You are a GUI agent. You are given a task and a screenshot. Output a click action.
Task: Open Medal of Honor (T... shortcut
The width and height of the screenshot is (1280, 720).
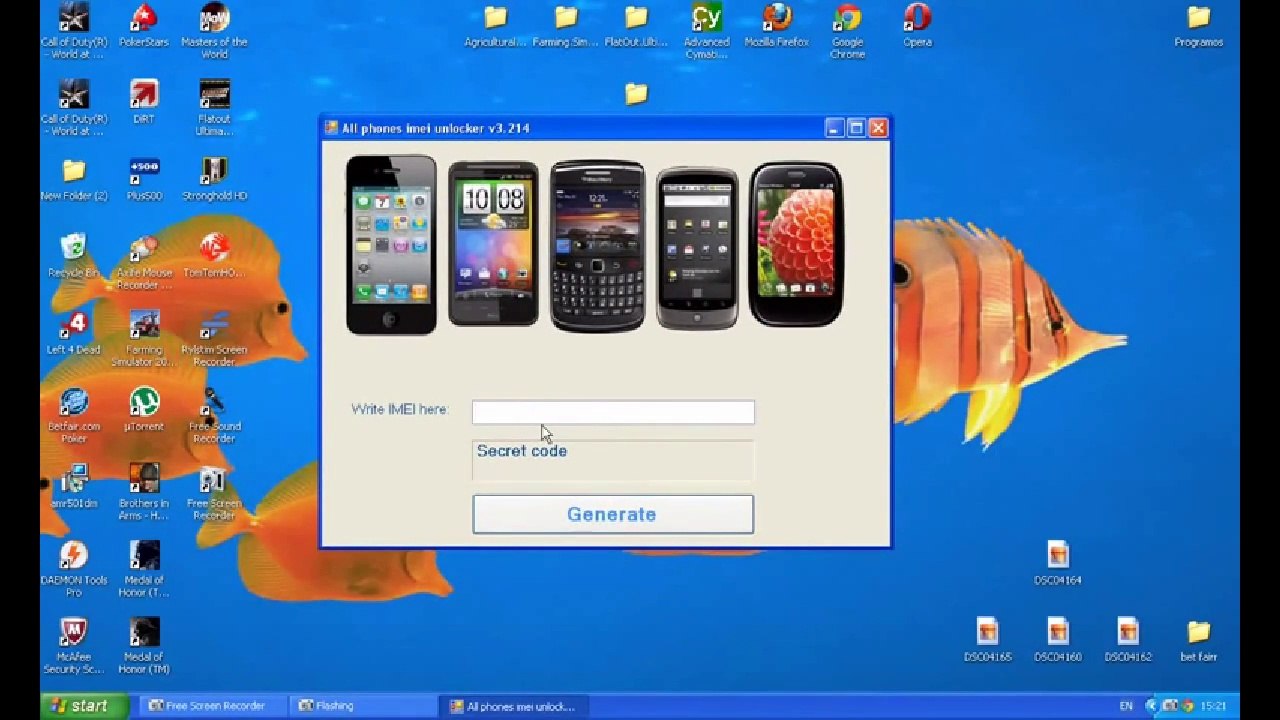[x=144, y=569]
